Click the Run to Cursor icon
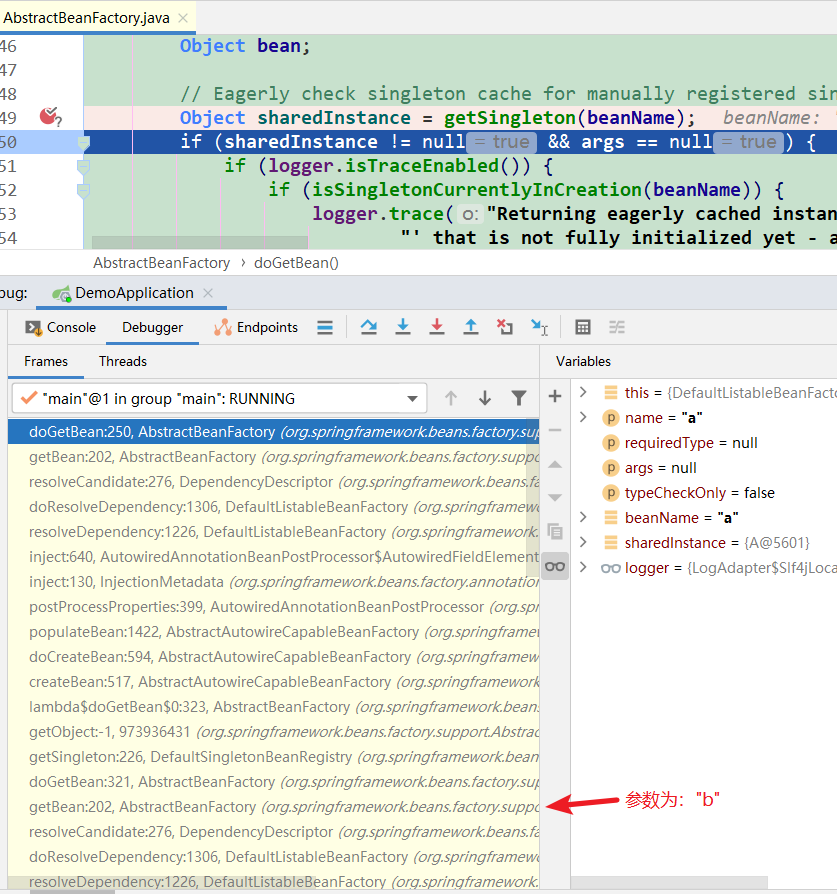 tap(539, 327)
